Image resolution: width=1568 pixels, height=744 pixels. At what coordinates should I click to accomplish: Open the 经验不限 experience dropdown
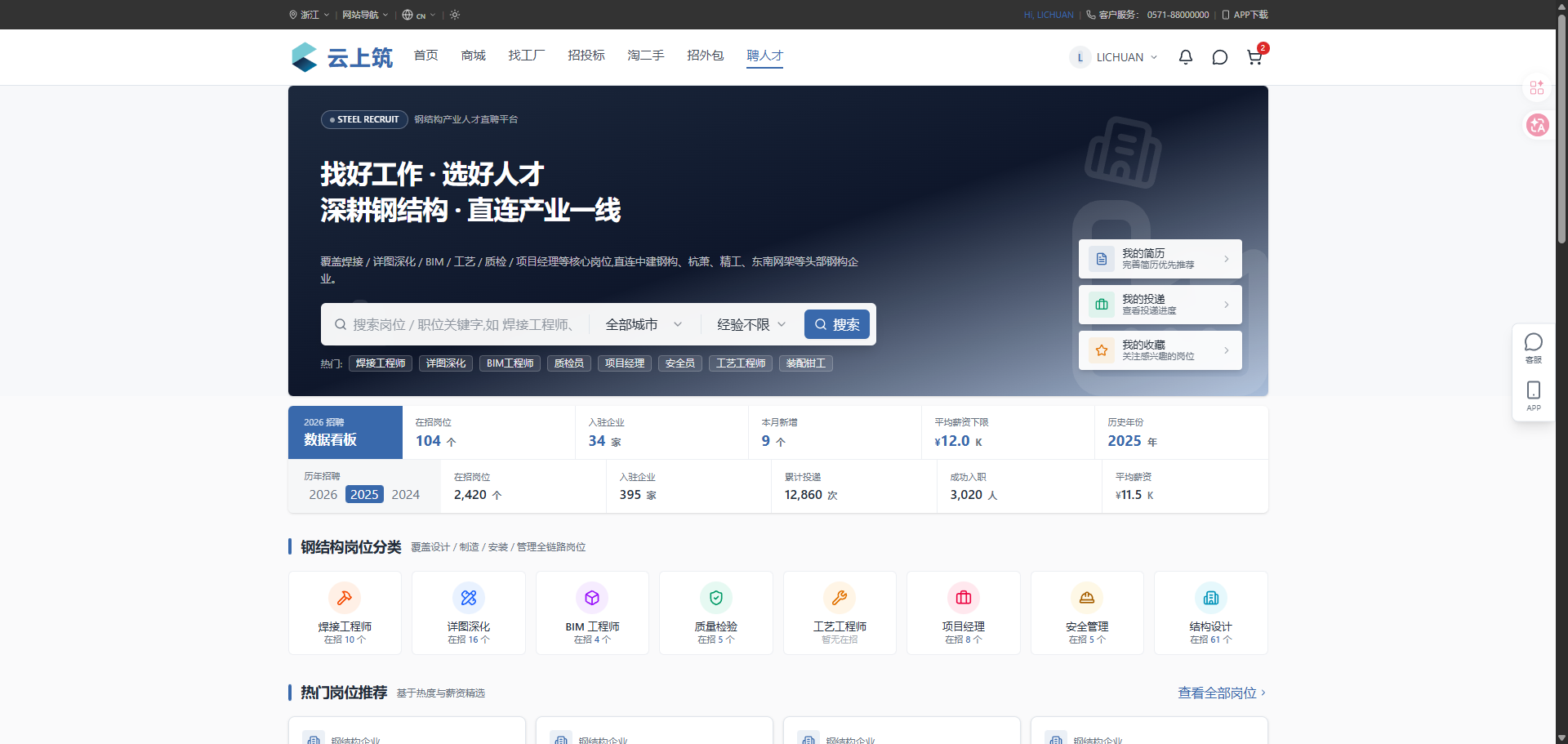[x=751, y=324]
